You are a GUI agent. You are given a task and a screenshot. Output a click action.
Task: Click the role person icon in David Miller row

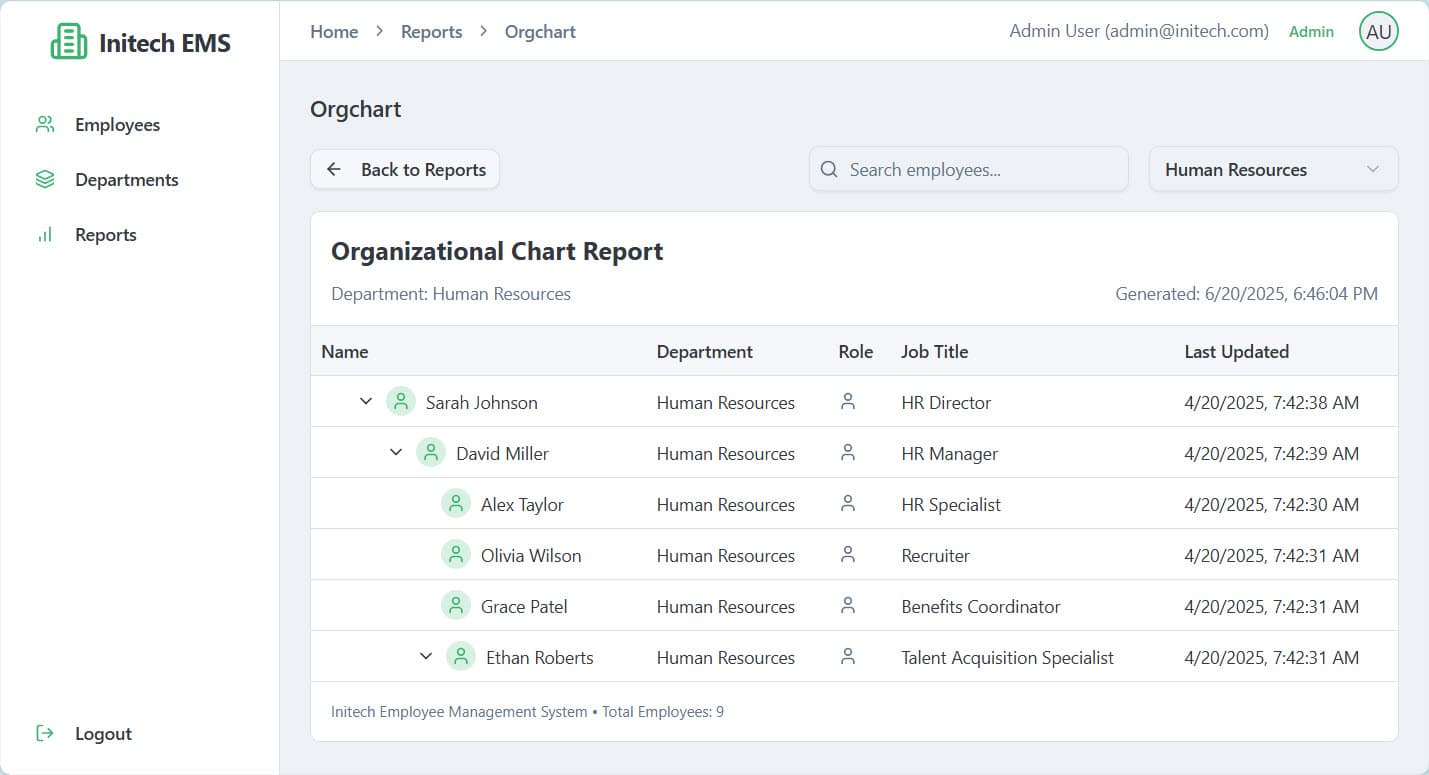[848, 453]
